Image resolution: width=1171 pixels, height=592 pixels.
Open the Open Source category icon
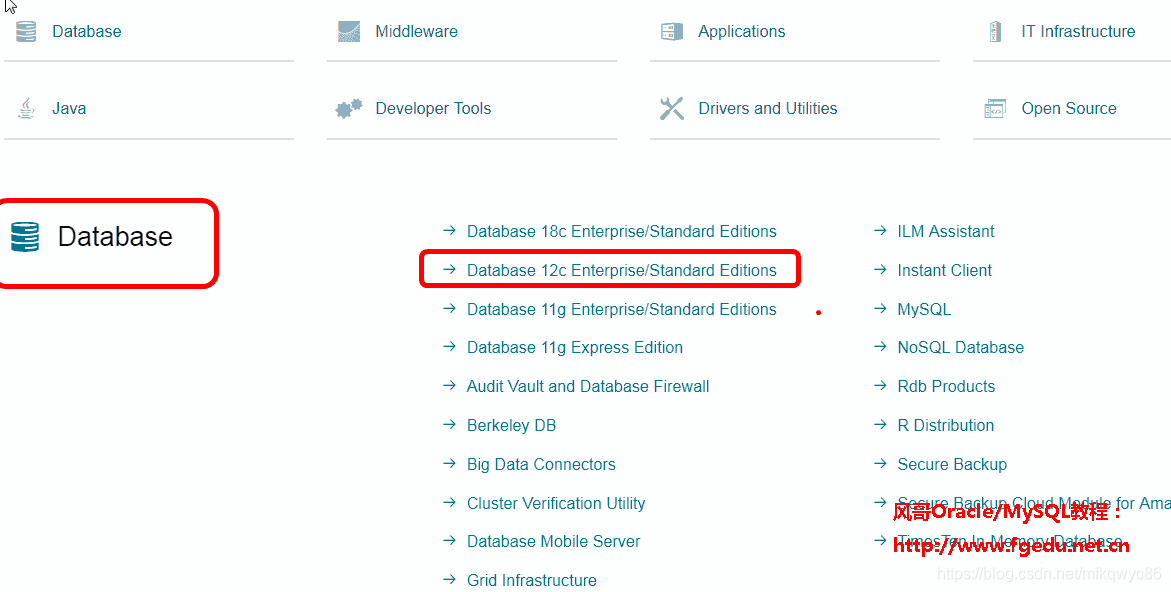(995, 108)
